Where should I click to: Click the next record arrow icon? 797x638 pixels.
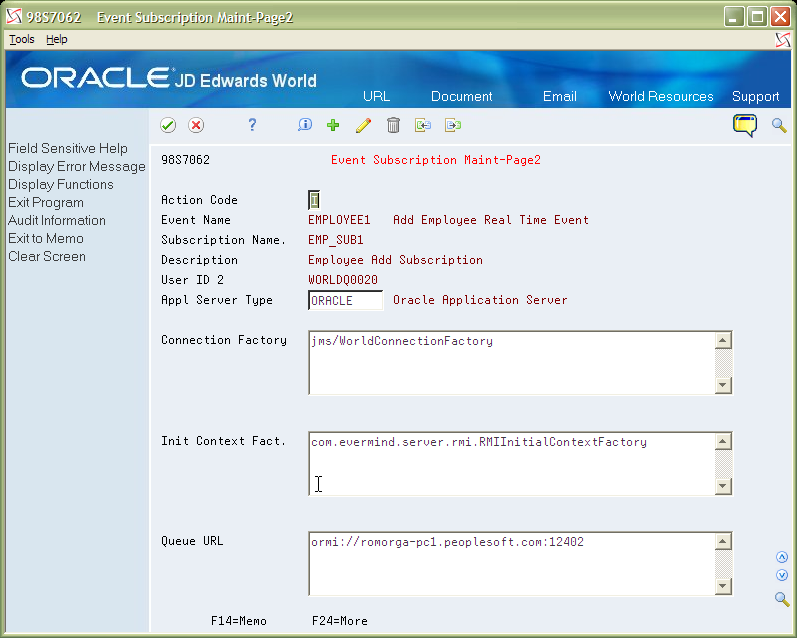[x=453, y=125]
